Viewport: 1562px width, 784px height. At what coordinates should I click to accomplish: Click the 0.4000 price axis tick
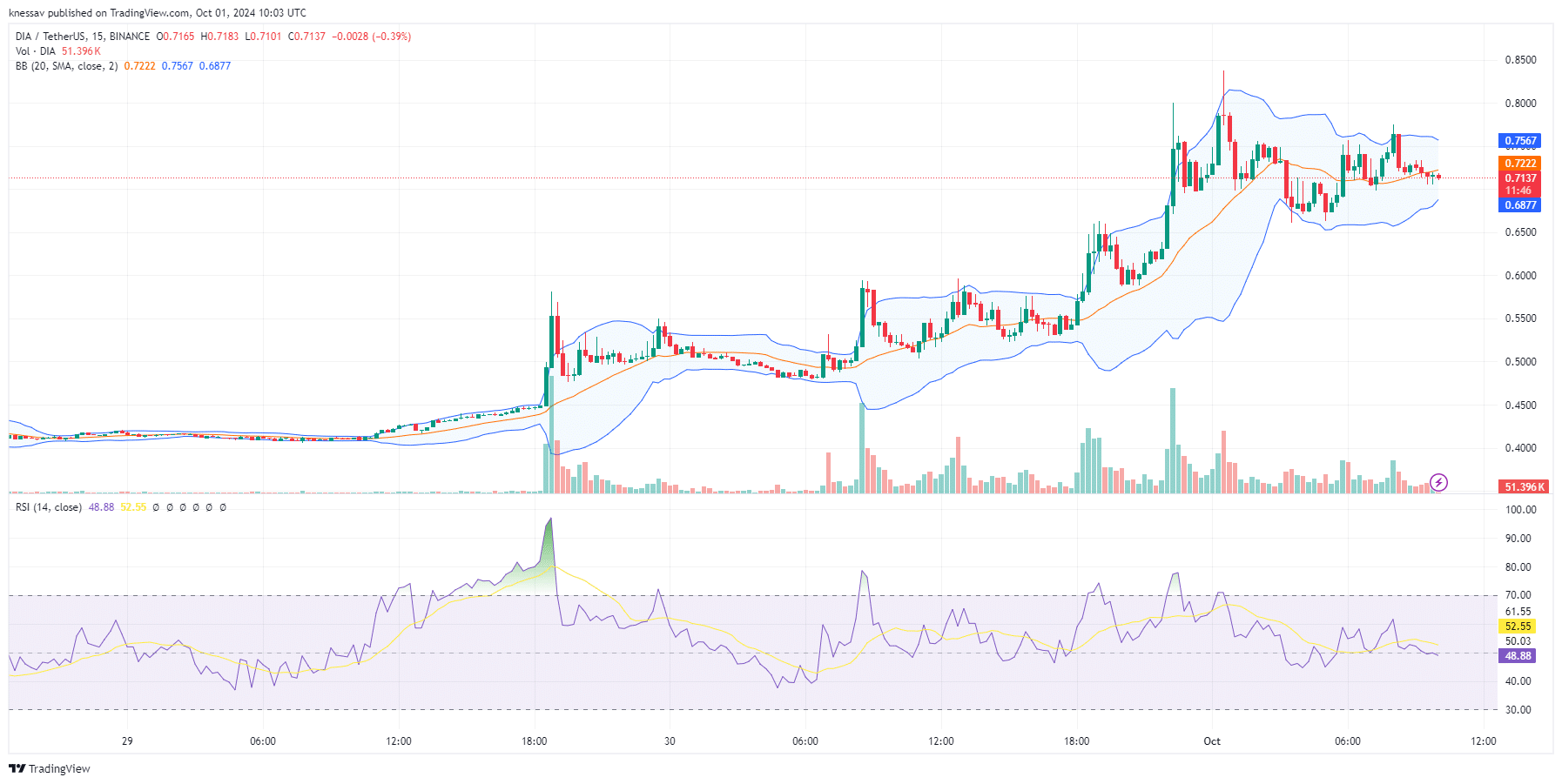tap(1520, 448)
